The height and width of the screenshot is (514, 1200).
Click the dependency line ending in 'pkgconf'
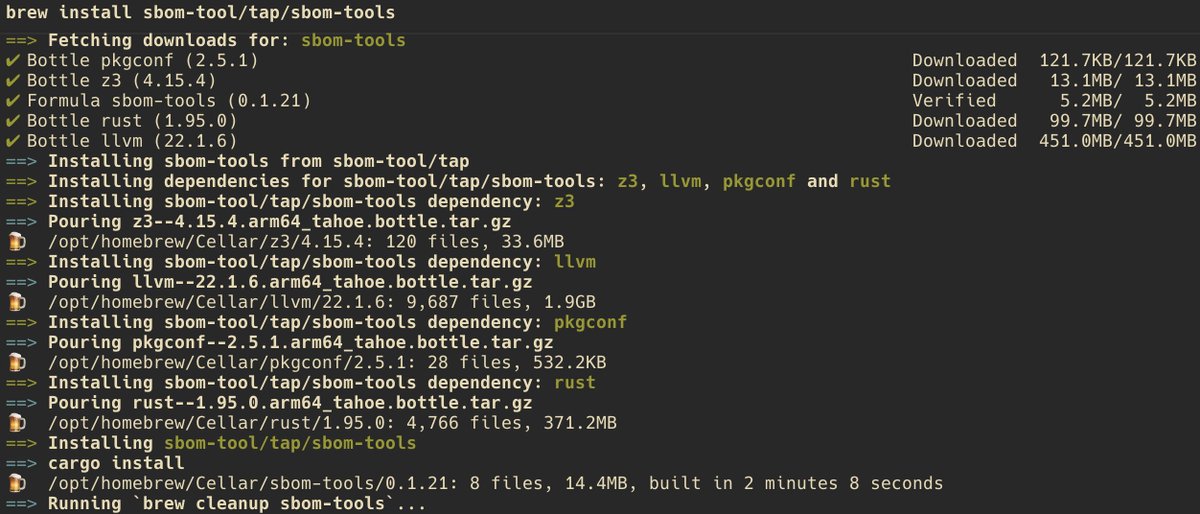(x=317, y=322)
